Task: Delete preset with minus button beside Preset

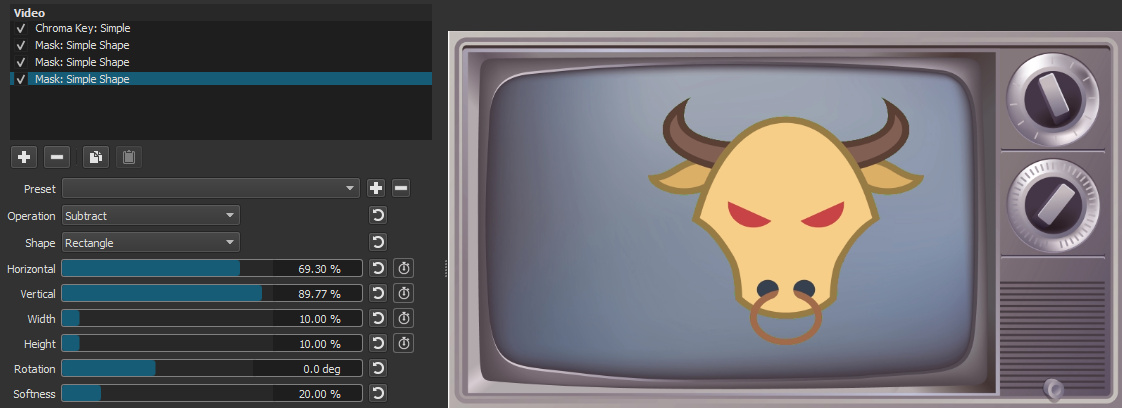Action: click(401, 188)
